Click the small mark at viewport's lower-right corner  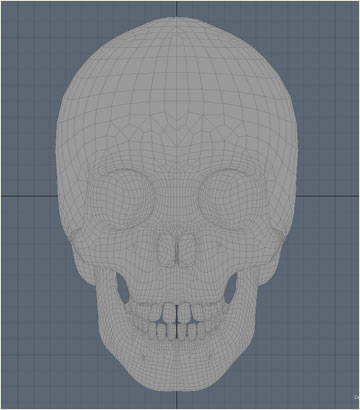click(x=356, y=397)
